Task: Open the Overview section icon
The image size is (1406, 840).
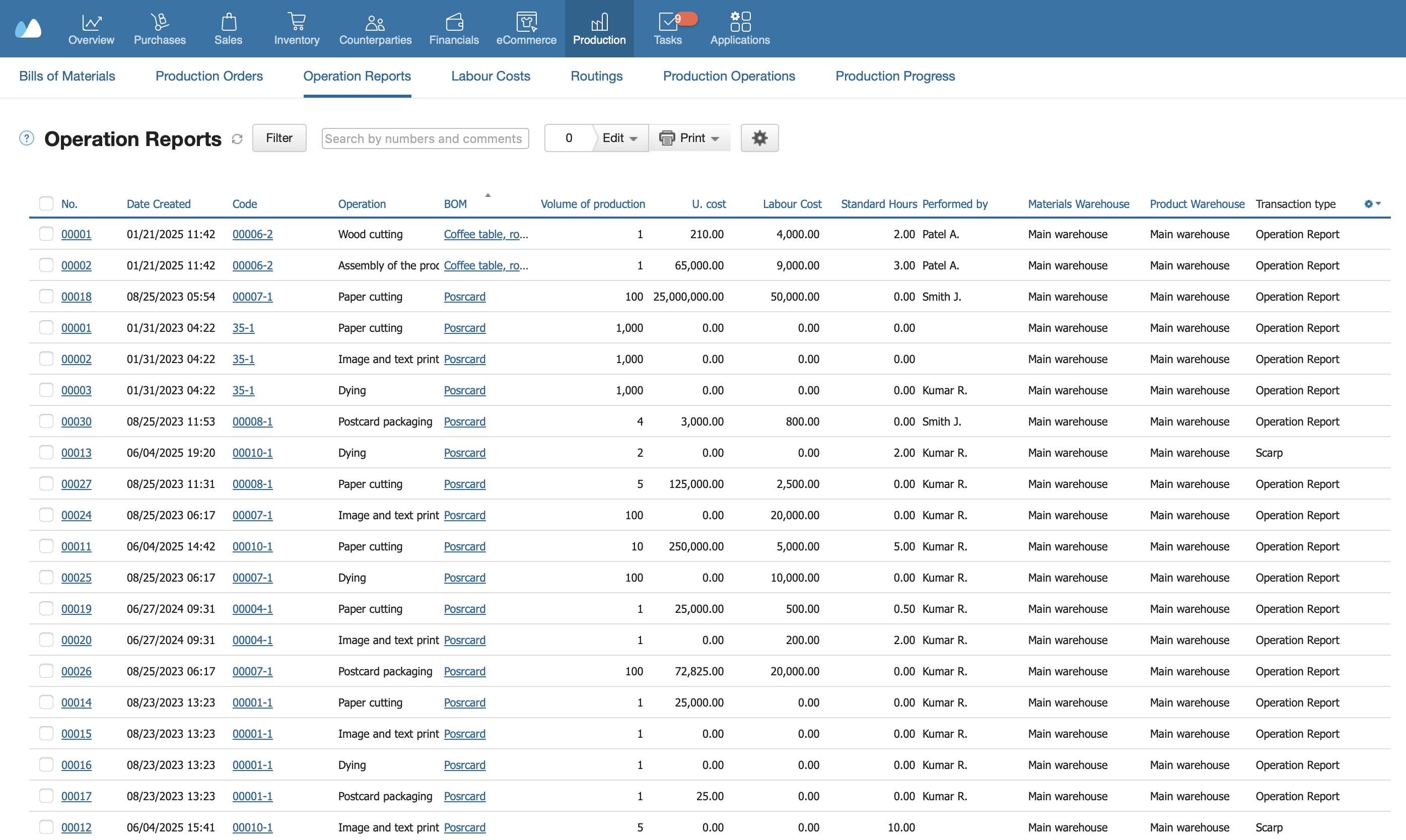Action: (91, 22)
